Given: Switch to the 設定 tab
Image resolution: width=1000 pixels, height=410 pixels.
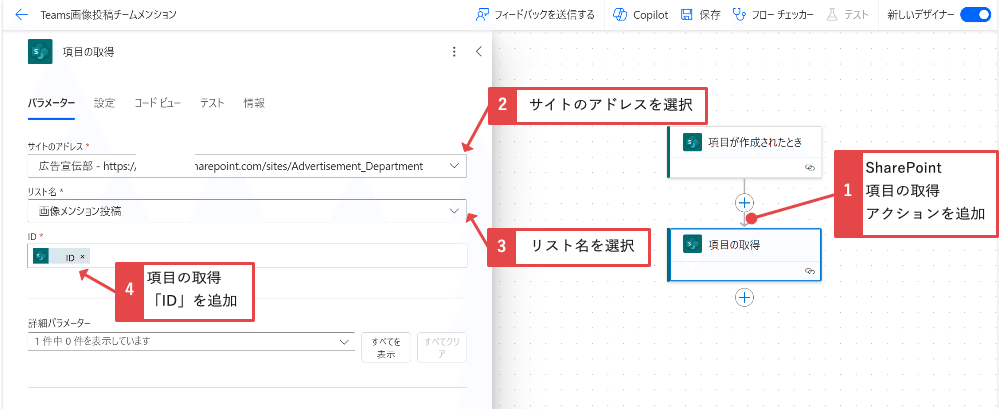Looking at the screenshot, I should [104, 103].
